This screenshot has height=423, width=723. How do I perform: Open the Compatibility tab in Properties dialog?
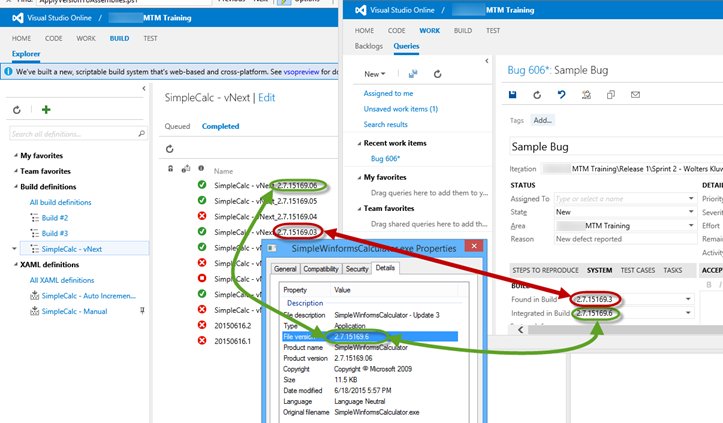click(321, 269)
